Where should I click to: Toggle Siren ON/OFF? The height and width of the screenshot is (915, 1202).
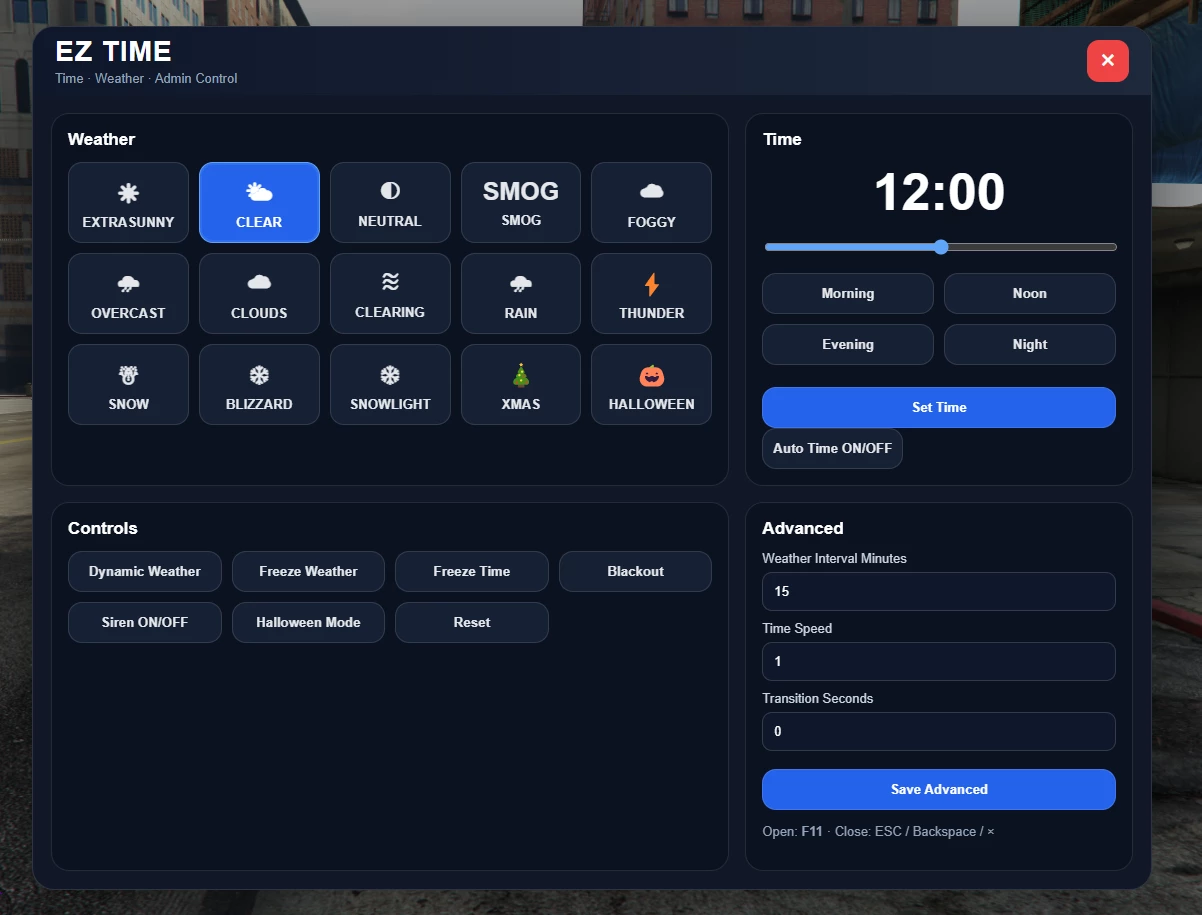coord(145,622)
